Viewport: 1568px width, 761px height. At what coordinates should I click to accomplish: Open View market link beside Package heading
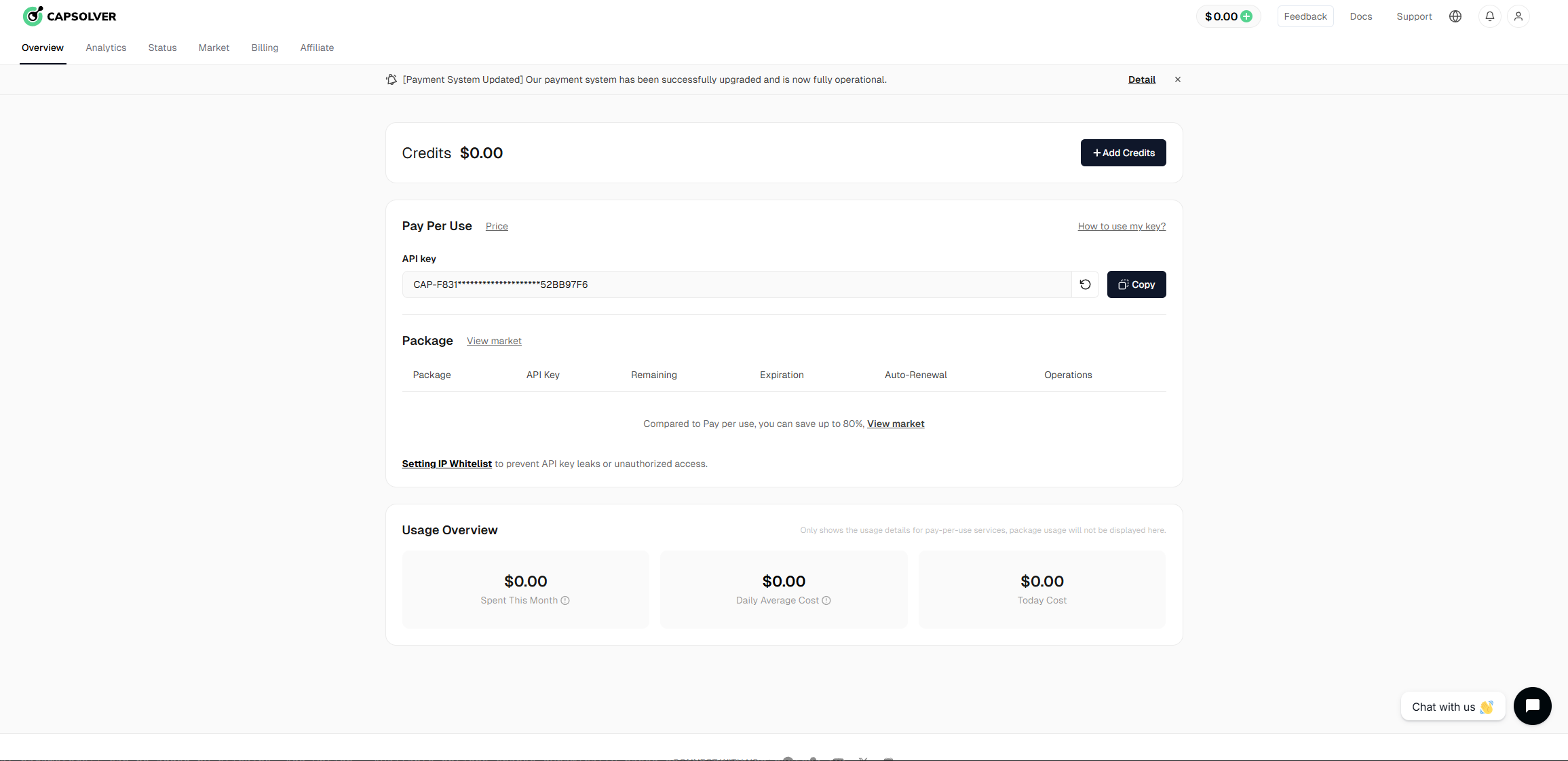[494, 341]
